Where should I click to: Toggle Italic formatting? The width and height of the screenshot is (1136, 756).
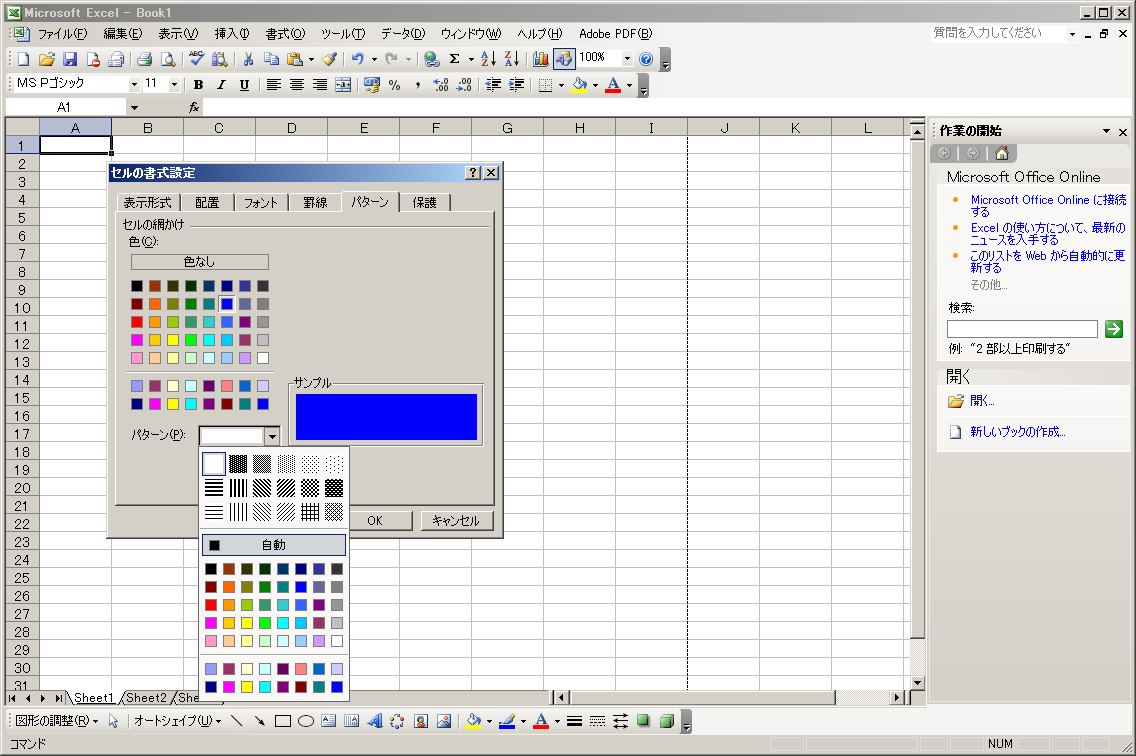point(221,85)
